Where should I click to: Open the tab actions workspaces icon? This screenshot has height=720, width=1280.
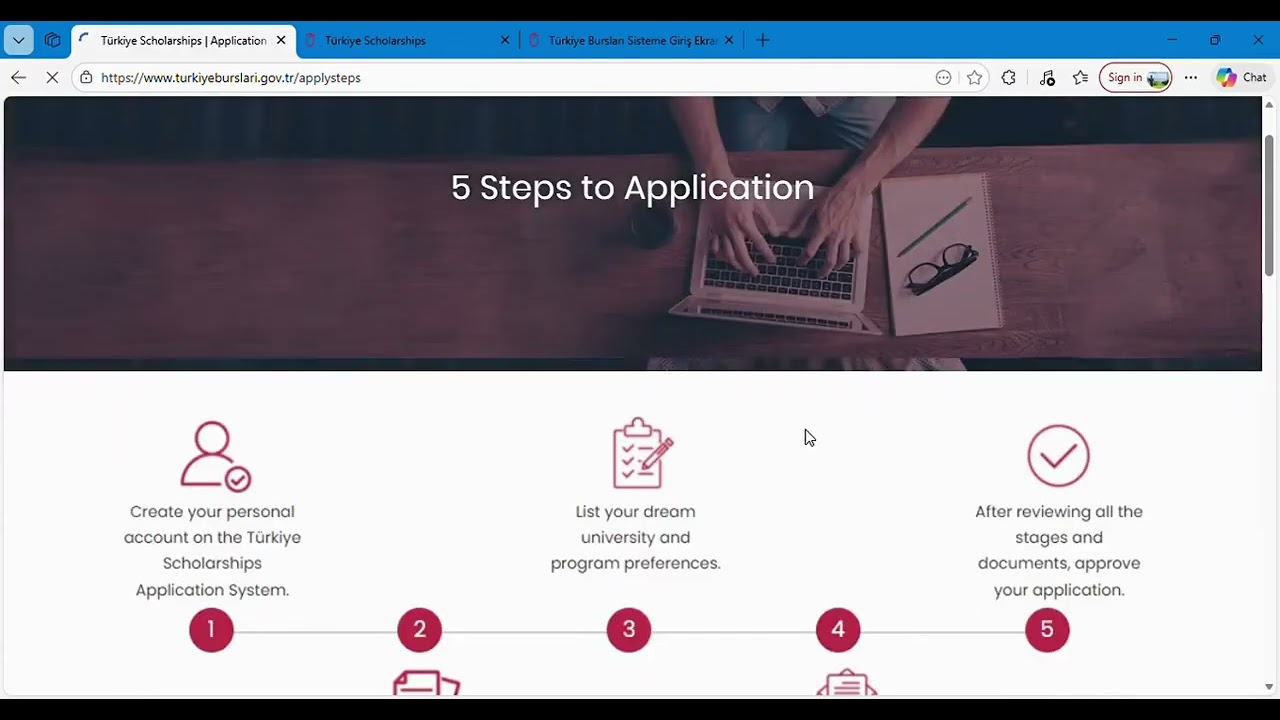tap(53, 40)
